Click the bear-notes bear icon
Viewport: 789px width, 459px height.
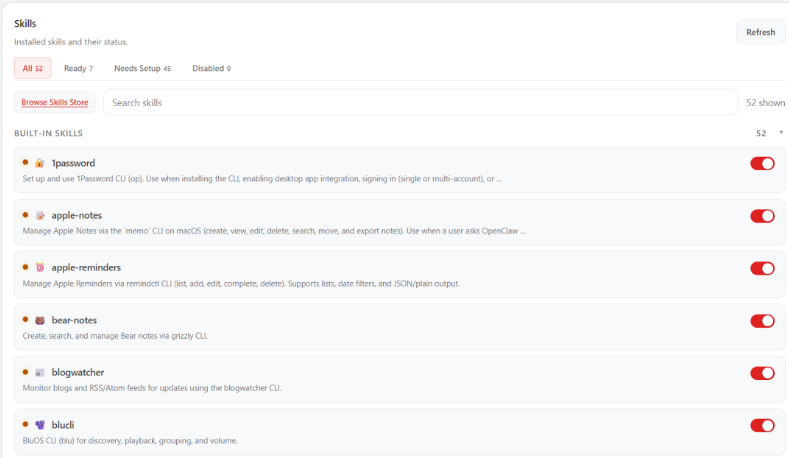[40, 320]
